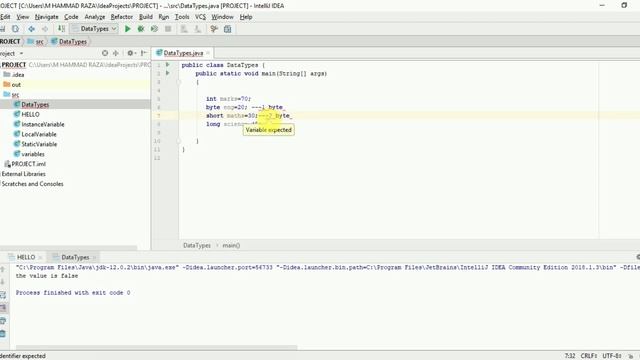Click the console Print icon
The height and width of the screenshot is (360, 640).
point(3,321)
